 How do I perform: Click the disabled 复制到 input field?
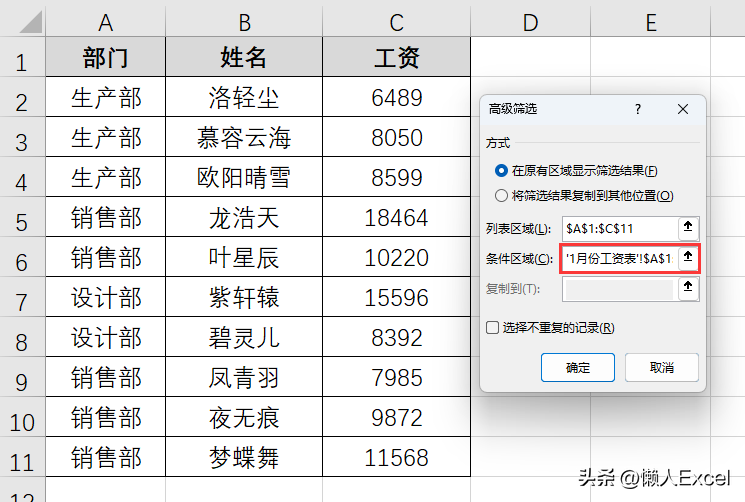click(x=620, y=289)
